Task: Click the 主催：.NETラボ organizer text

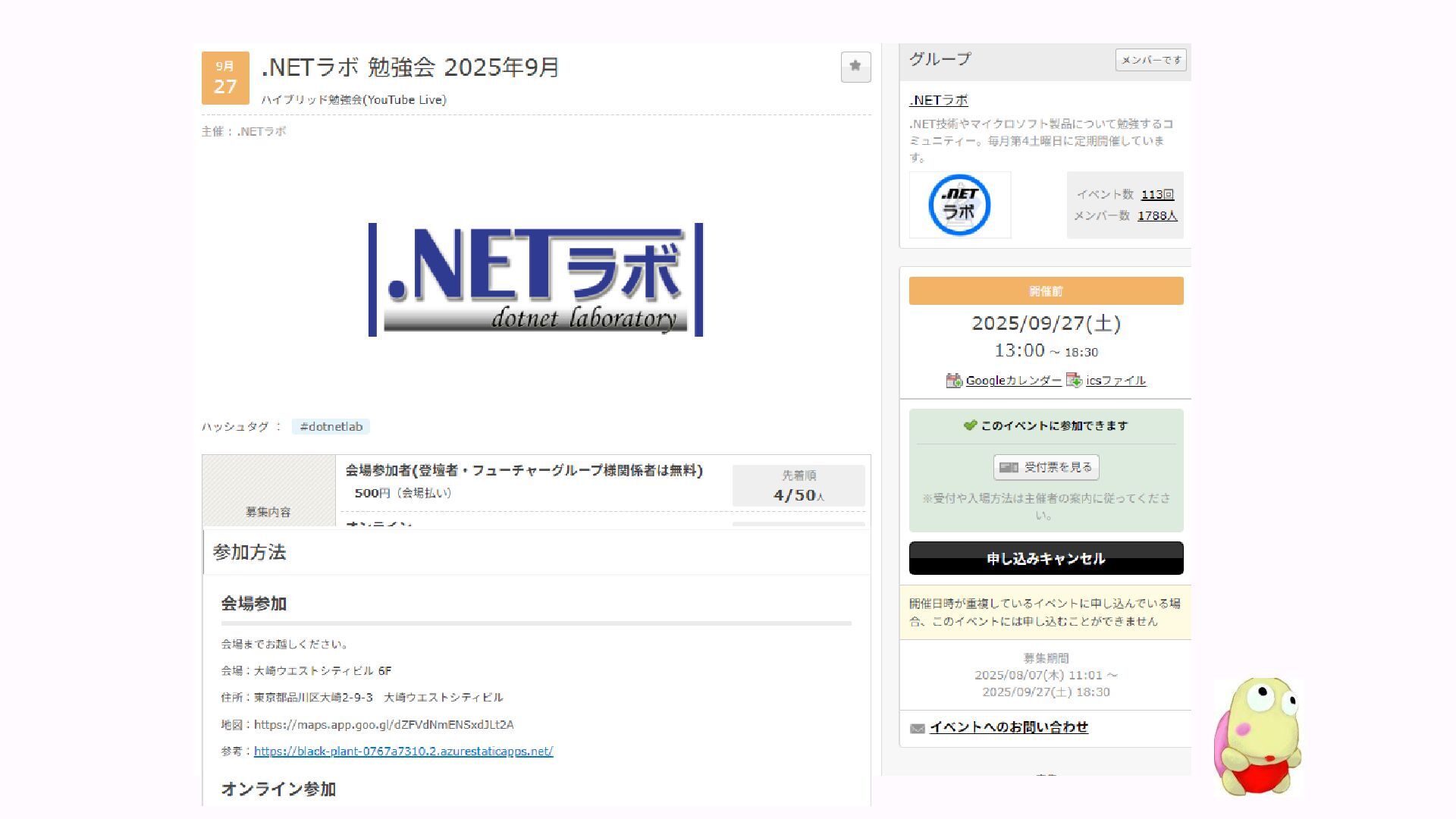Action: tap(243, 131)
